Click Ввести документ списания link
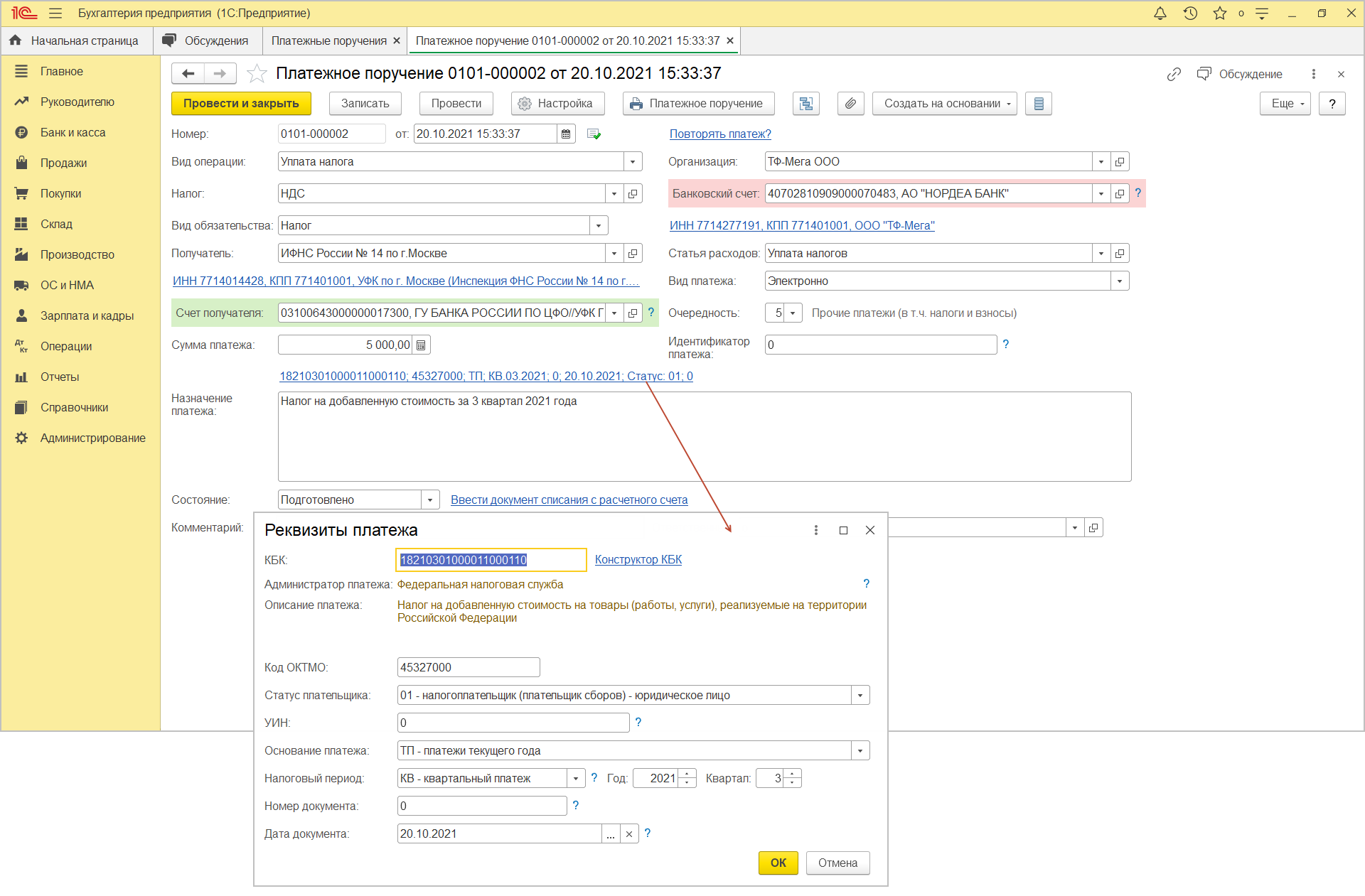Screen dimensions: 1365x896 (569, 500)
